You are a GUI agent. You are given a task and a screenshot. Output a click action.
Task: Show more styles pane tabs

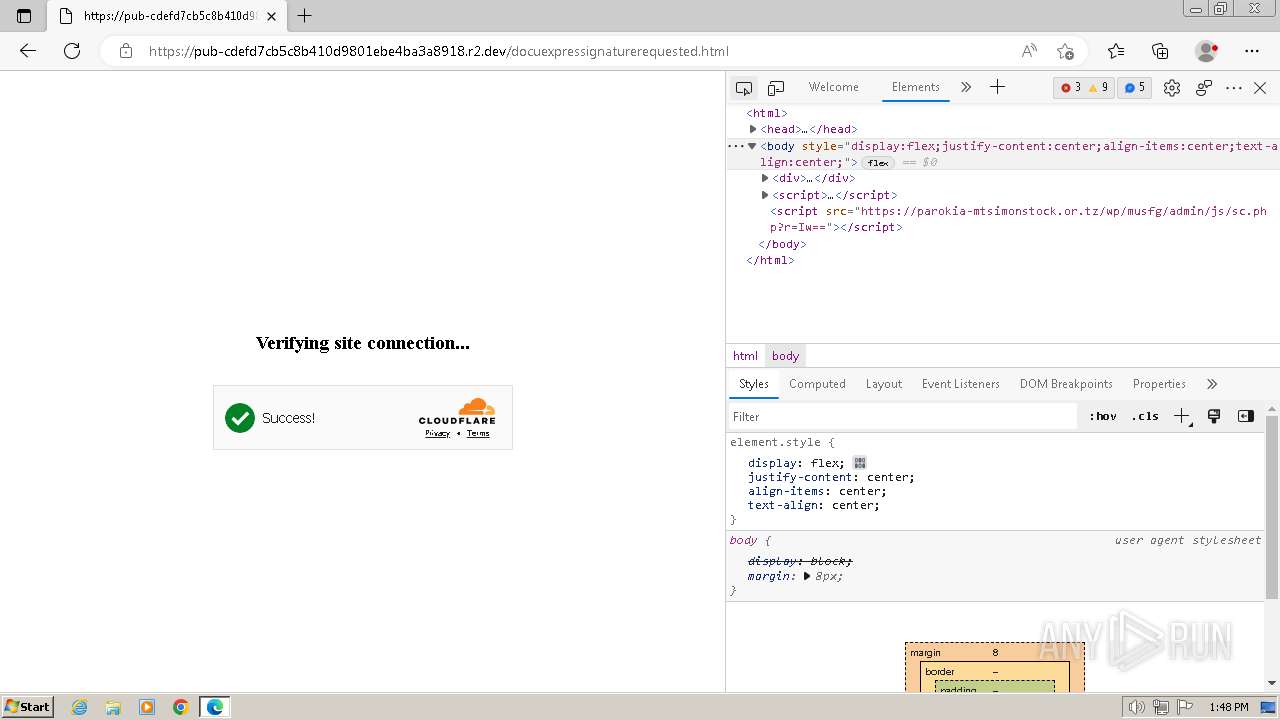coord(1212,384)
